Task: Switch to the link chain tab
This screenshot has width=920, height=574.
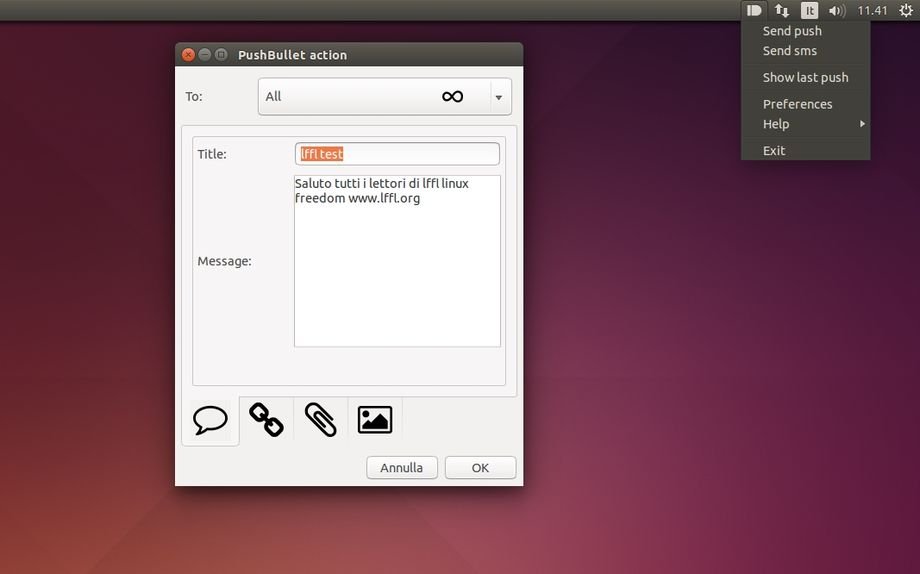Action: [266, 420]
